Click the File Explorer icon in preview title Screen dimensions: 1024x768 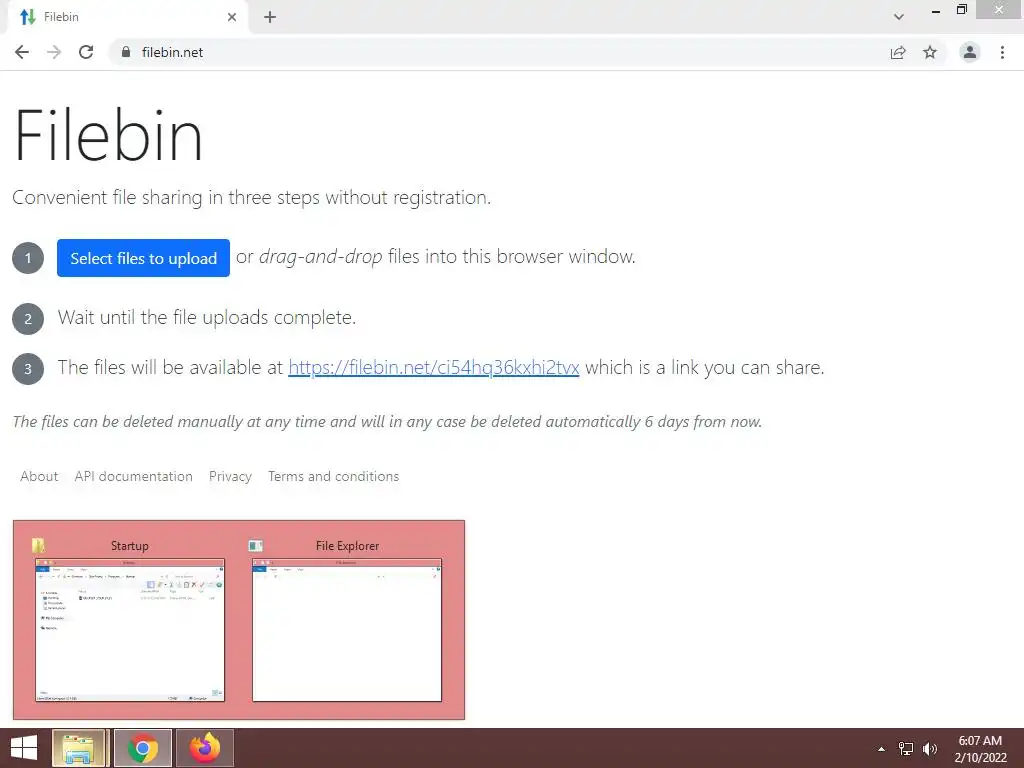click(255, 545)
